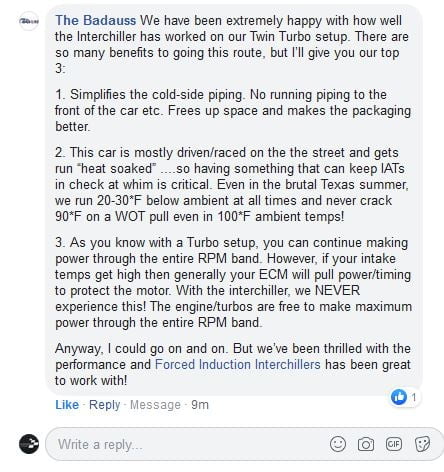Click the comment bubble opening sentence

point(232,44)
